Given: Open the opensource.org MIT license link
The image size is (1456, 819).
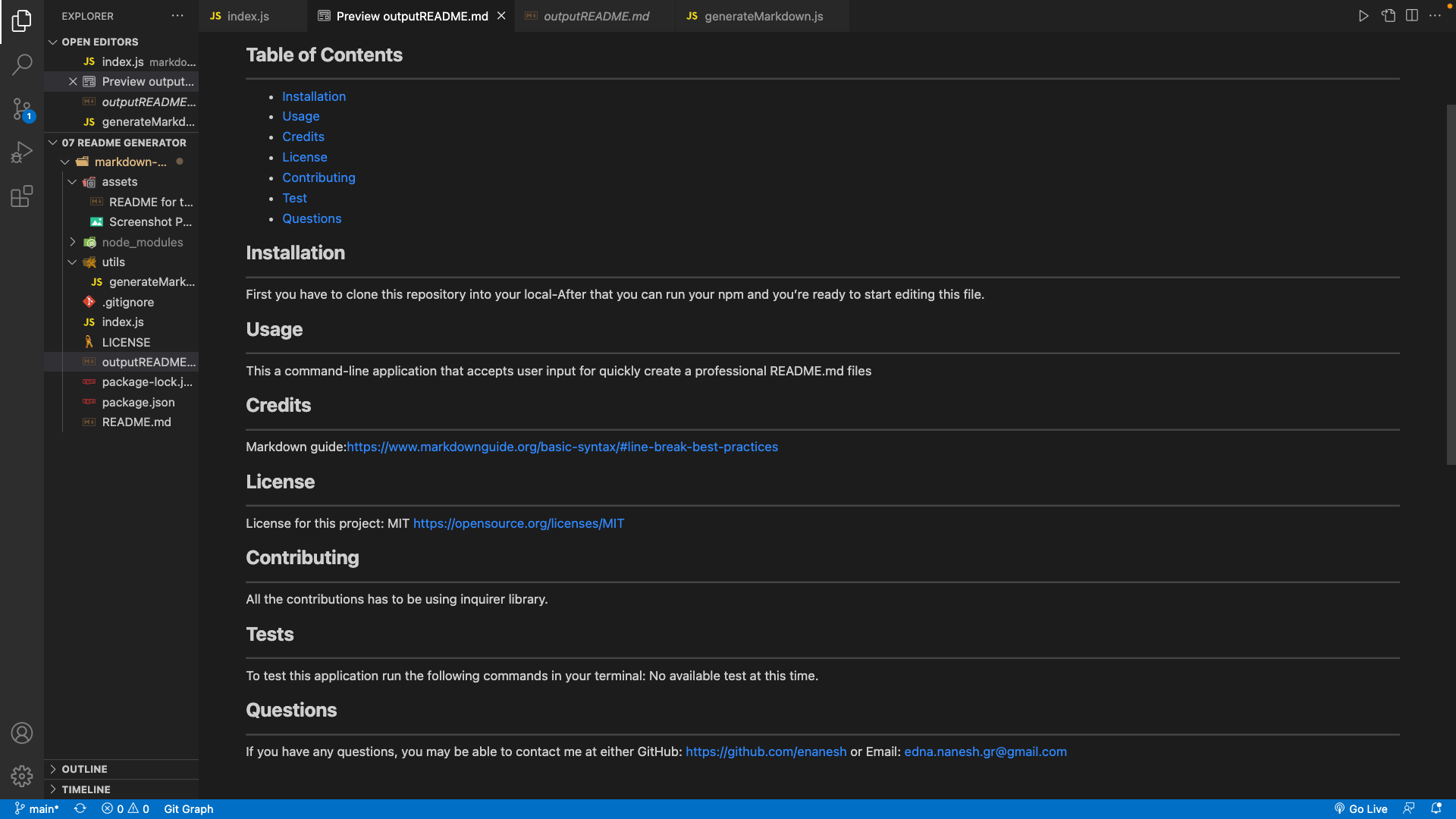Looking at the screenshot, I should point(518,523).
